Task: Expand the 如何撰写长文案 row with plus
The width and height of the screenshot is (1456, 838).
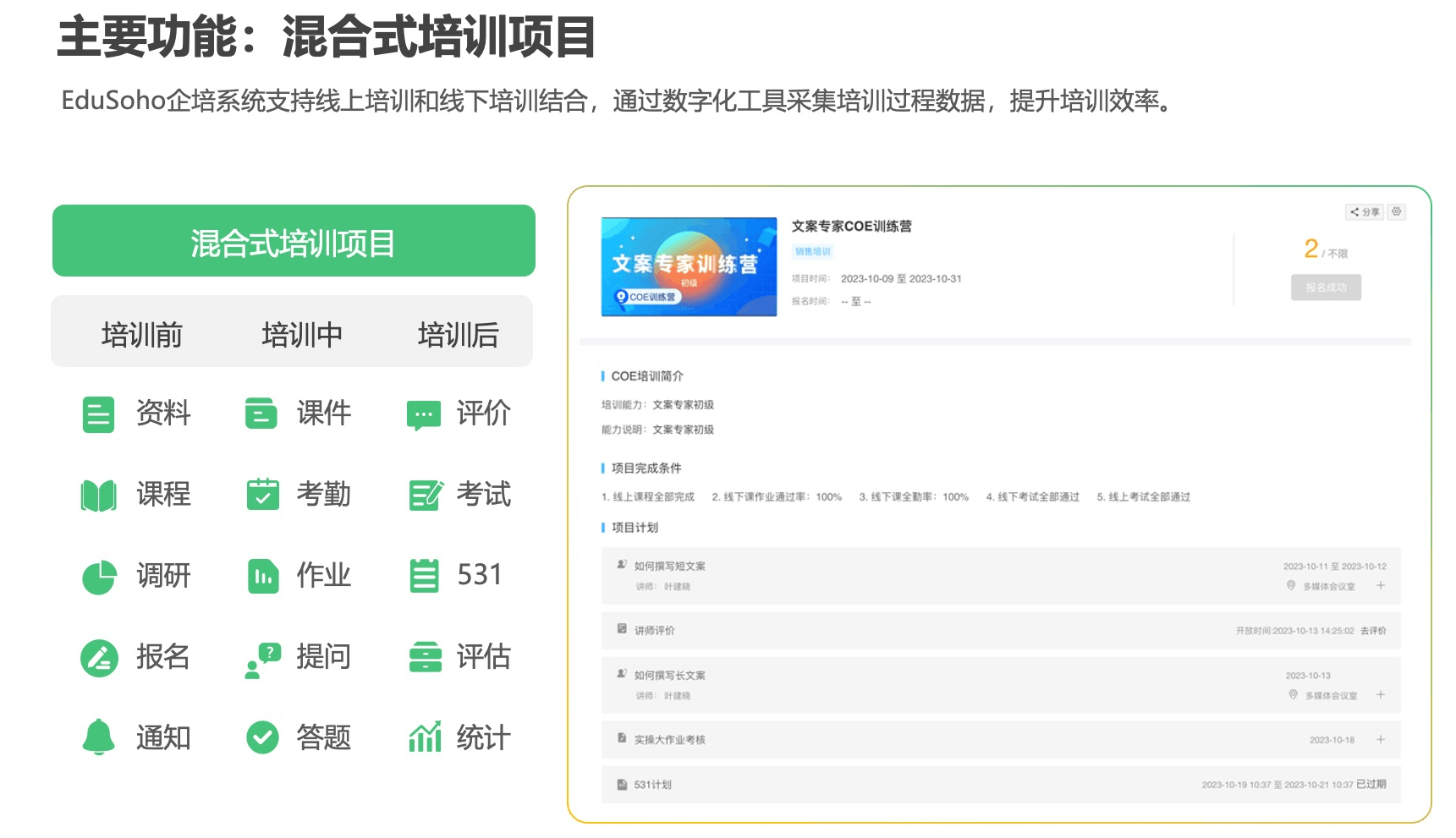Action: 1381,694
